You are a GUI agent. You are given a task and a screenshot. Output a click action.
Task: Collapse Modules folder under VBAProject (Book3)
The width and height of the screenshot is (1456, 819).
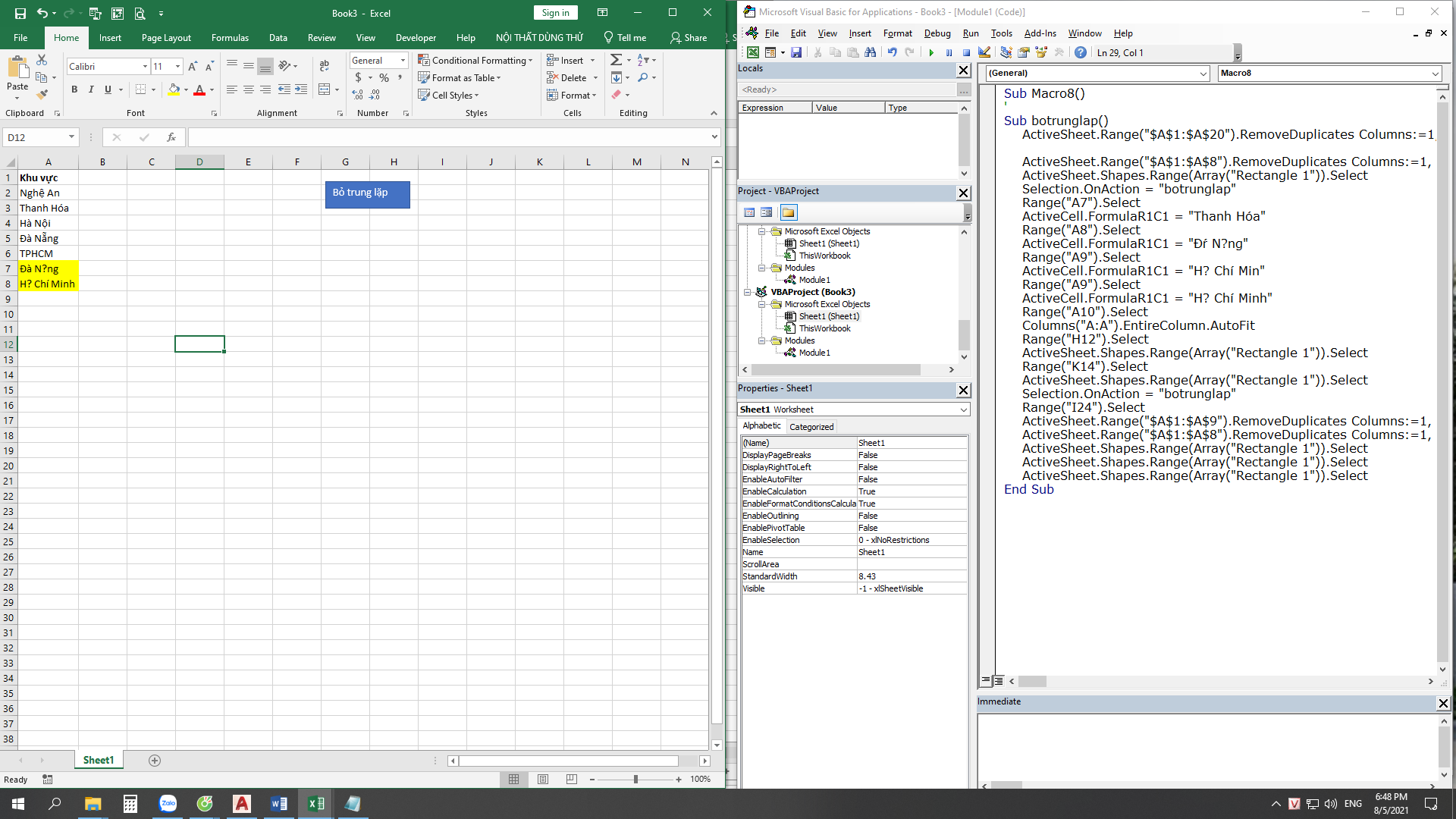(x=761, y=340)
